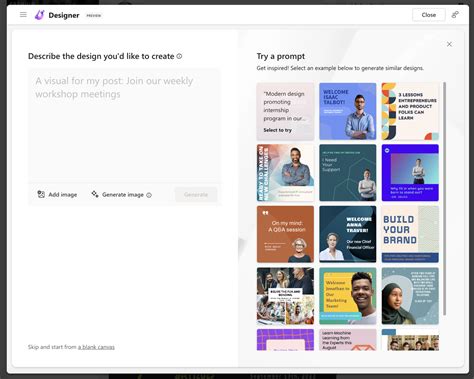The image size is (474, 379).
Task: Open the hamburger menu next to Designer
Action: coord(23,15)
